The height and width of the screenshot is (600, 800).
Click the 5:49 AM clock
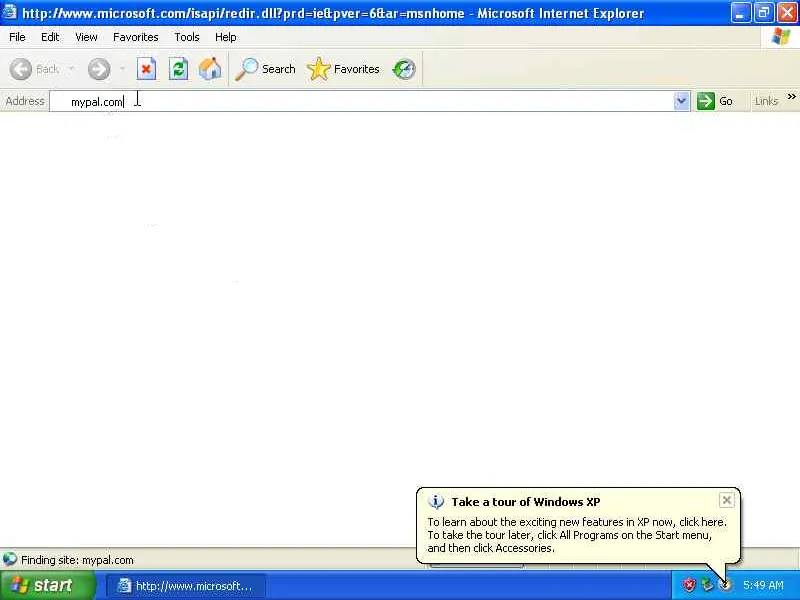(763, 585)
